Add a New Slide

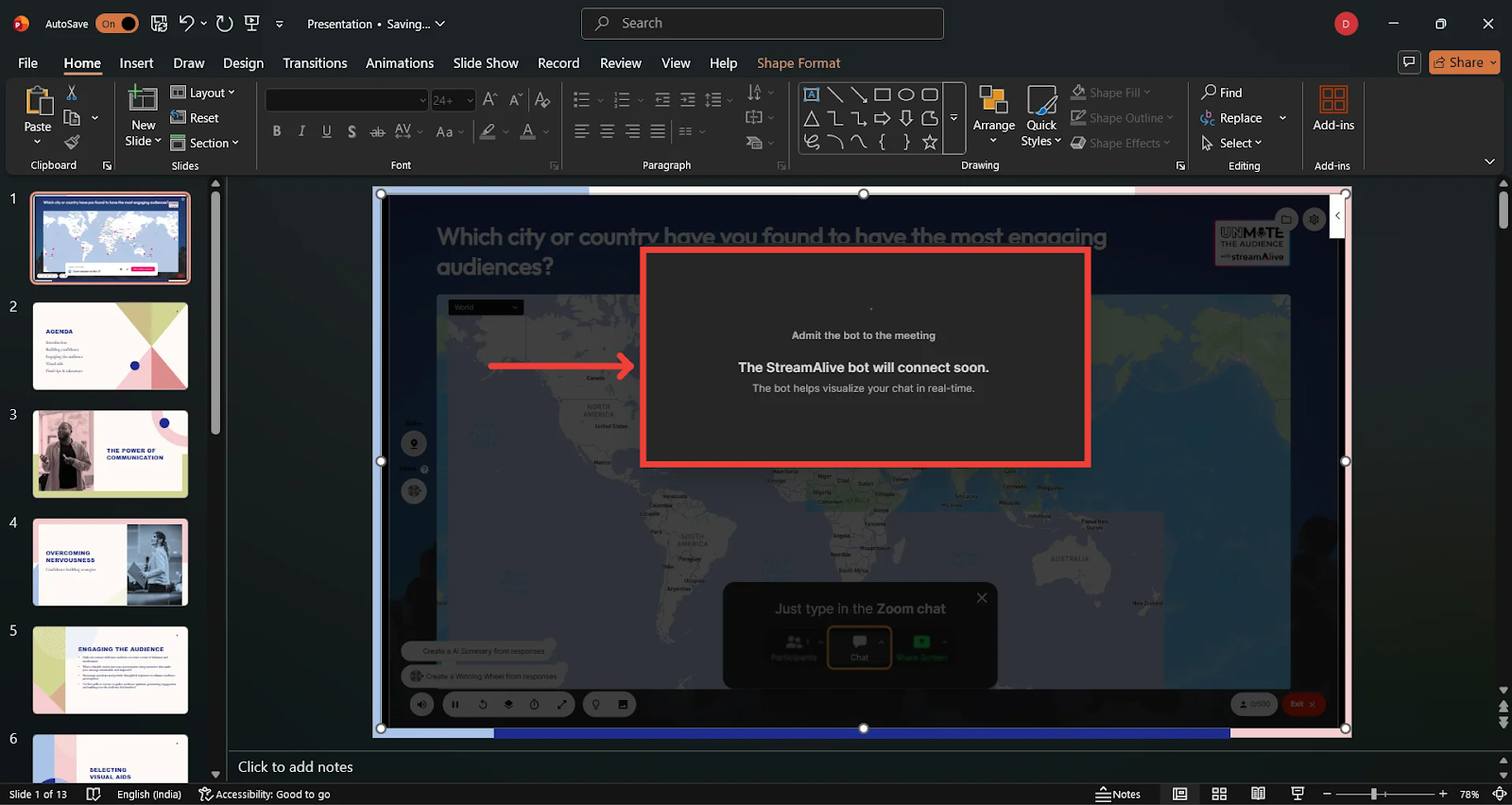pyautogui.click(x=143, y=115)
